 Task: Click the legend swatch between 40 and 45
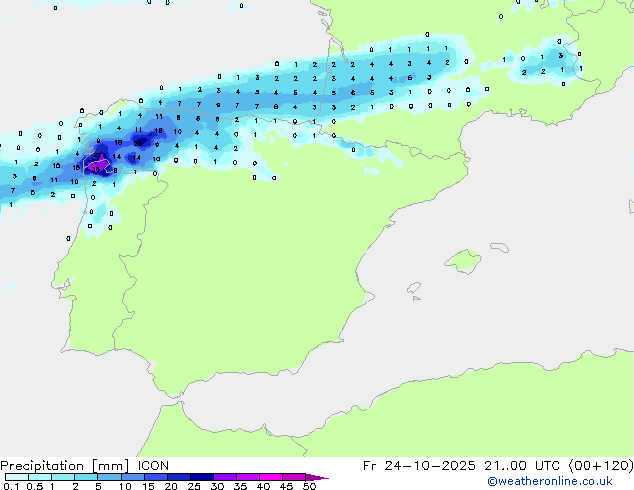click(x=271, y=477)
